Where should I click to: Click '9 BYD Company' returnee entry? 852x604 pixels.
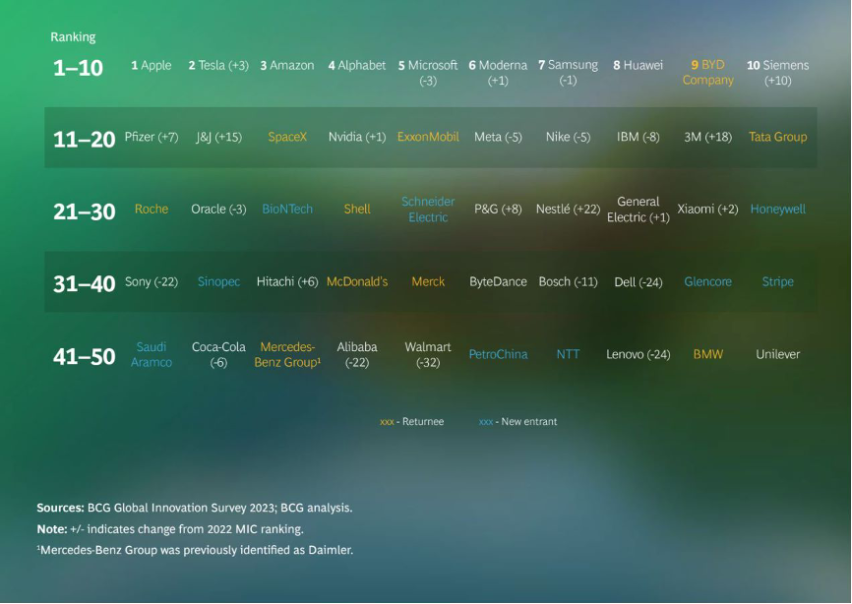coord(708,72)
